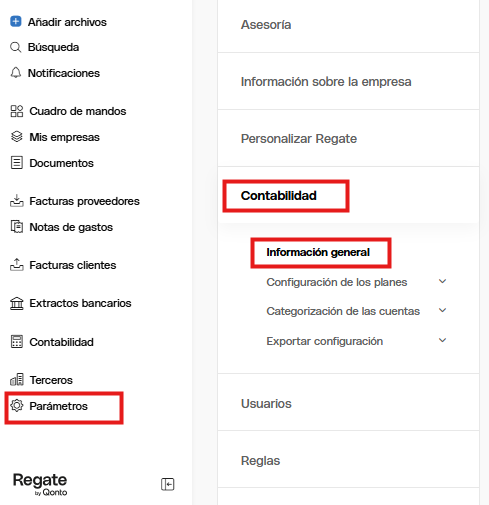Screen dimensions: 489x505
Task: Click the Extractos bancarios bank icon
Action: pos(17,303)
